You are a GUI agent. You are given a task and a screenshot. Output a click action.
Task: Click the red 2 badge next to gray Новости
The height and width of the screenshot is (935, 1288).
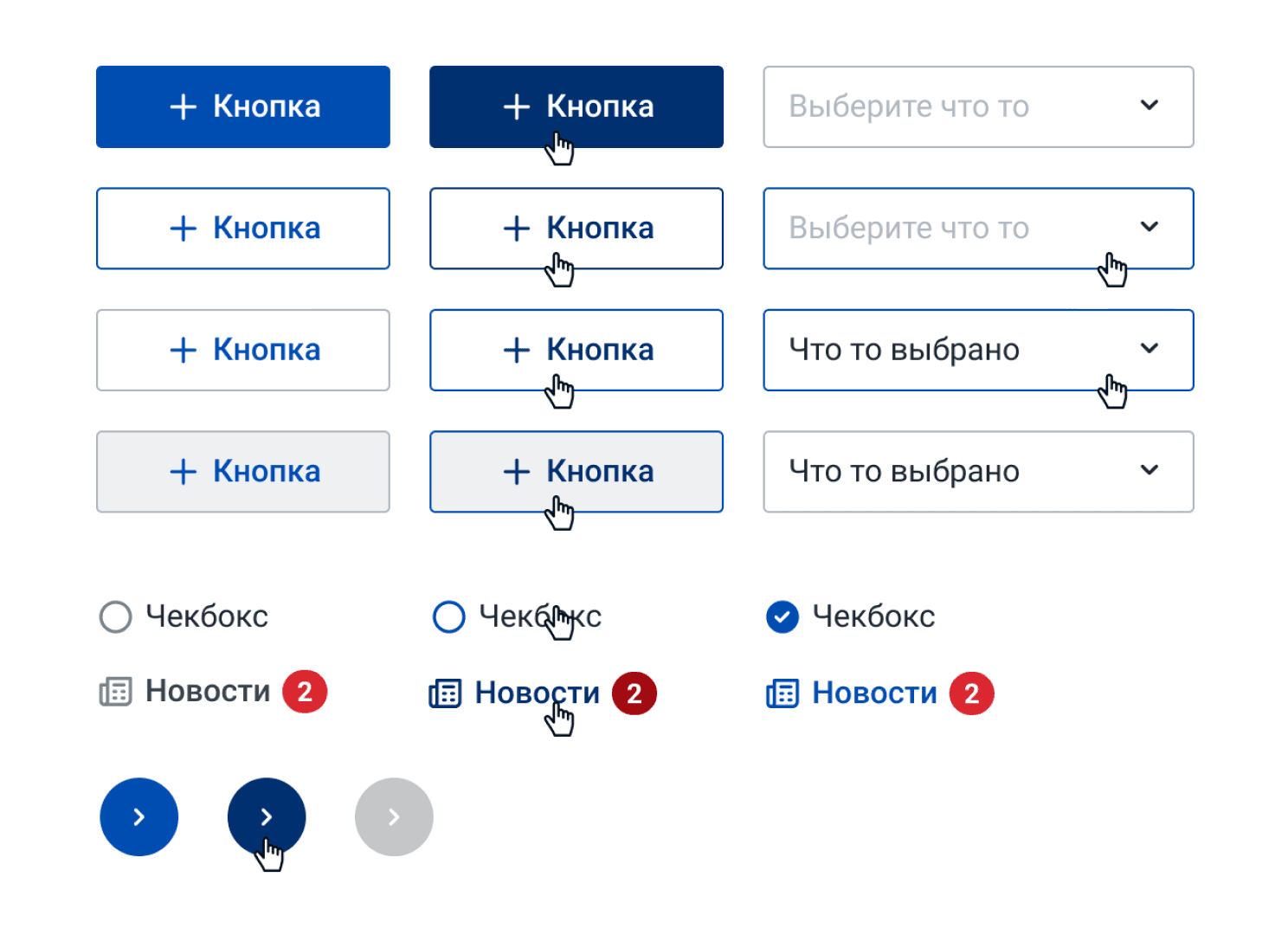click(x=305, y=692)
